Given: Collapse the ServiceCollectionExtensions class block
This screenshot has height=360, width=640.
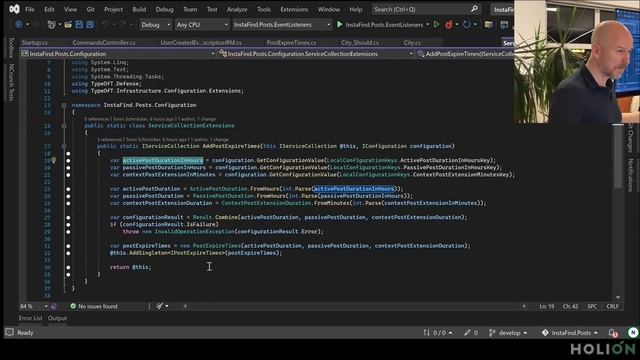Looking at the screenshot, I should 64,125.
